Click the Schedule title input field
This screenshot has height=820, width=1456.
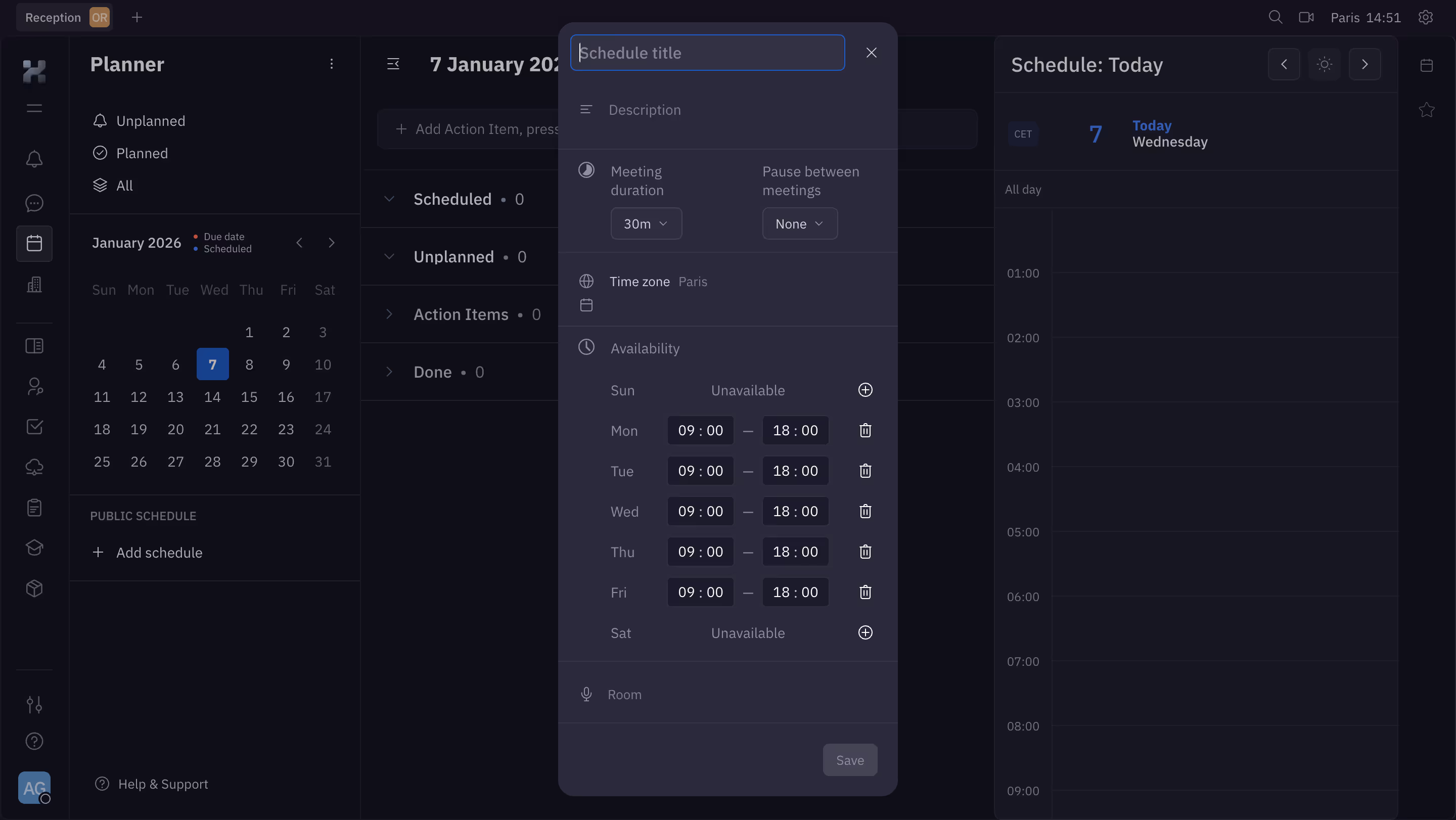tap(707, 53)
